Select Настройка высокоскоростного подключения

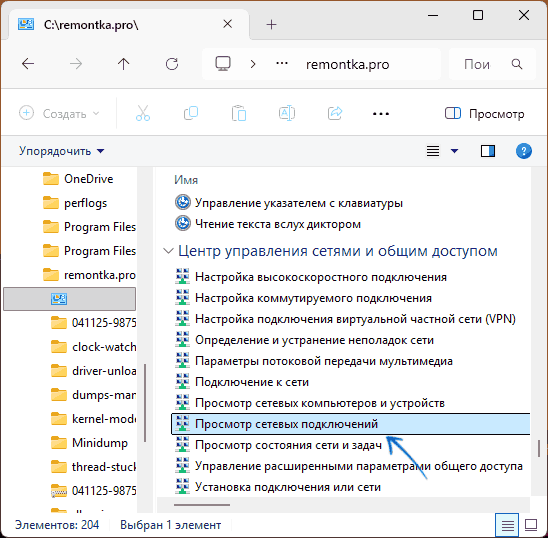[311, 277]
